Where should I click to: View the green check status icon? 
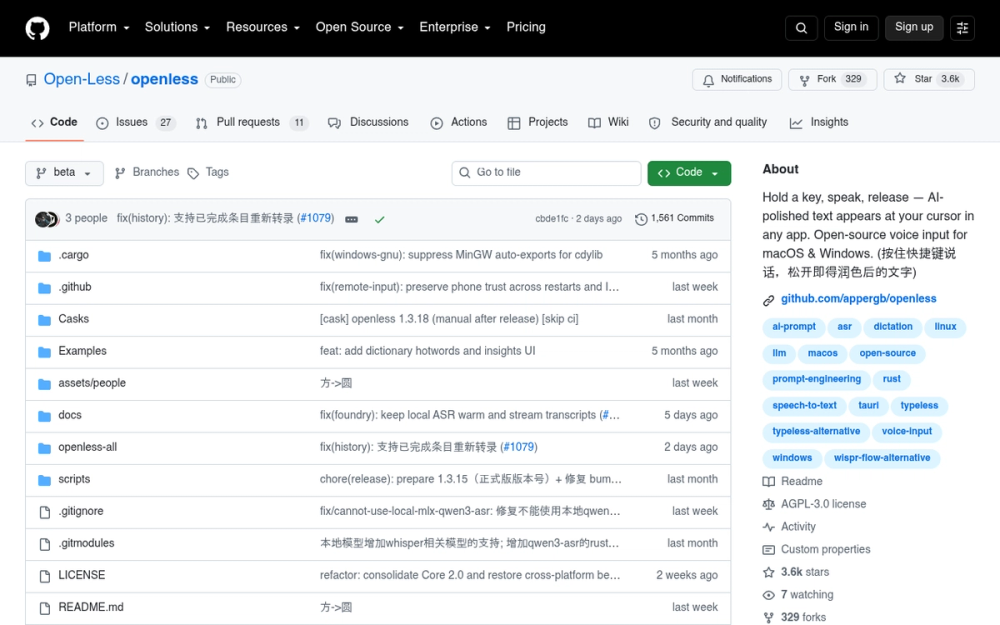[x=379, y=219]
